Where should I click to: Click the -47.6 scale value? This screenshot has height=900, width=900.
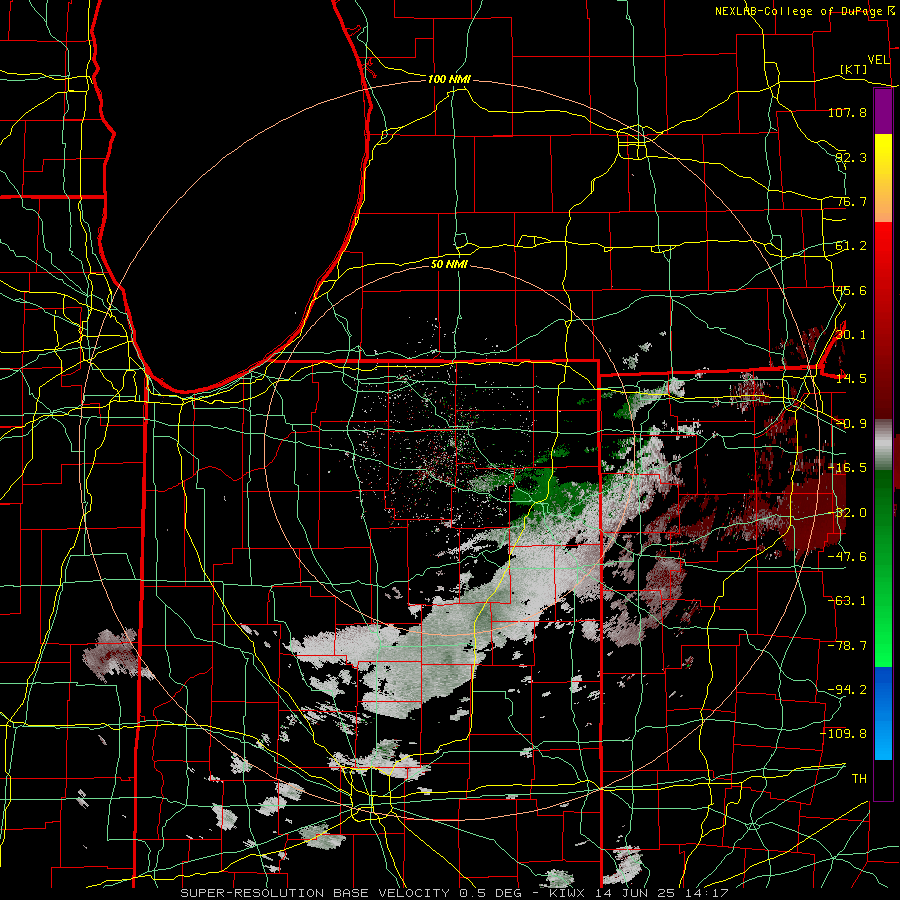pyautogui.click(x=847, y=557)
